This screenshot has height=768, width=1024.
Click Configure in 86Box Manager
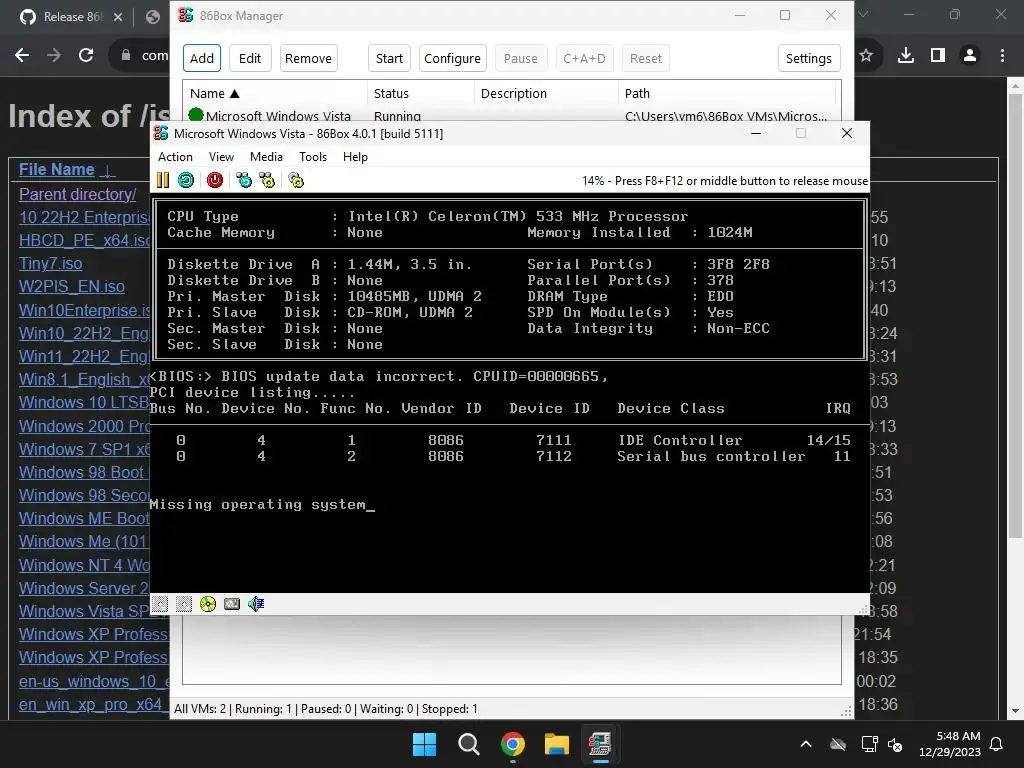(x=453, y=58)
